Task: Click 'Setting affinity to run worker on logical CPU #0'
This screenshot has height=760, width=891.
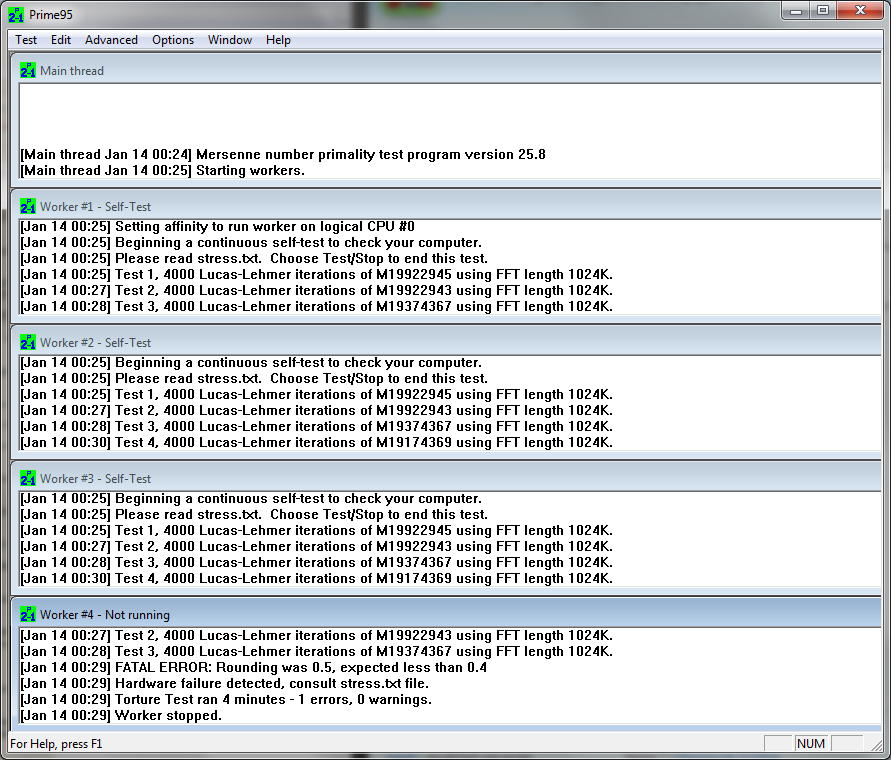Action: 218,226
